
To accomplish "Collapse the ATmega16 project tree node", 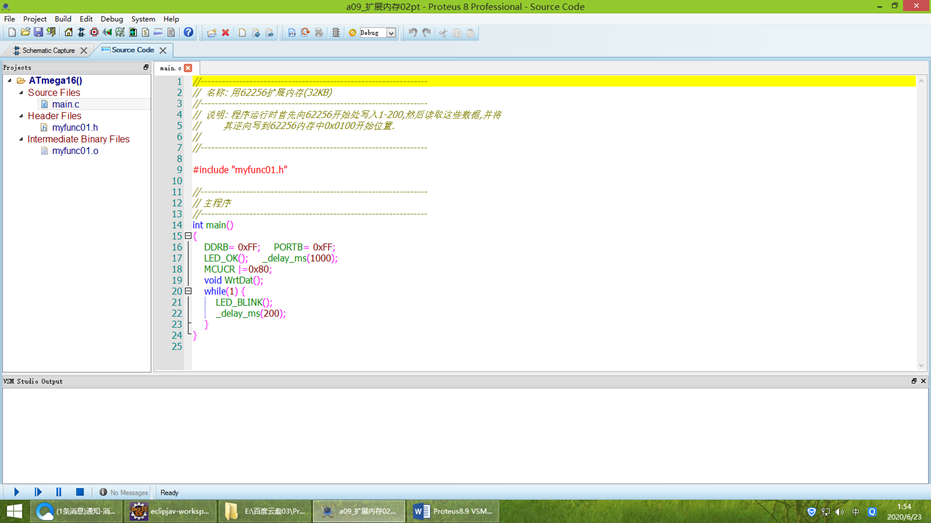I will coord(10,81).
